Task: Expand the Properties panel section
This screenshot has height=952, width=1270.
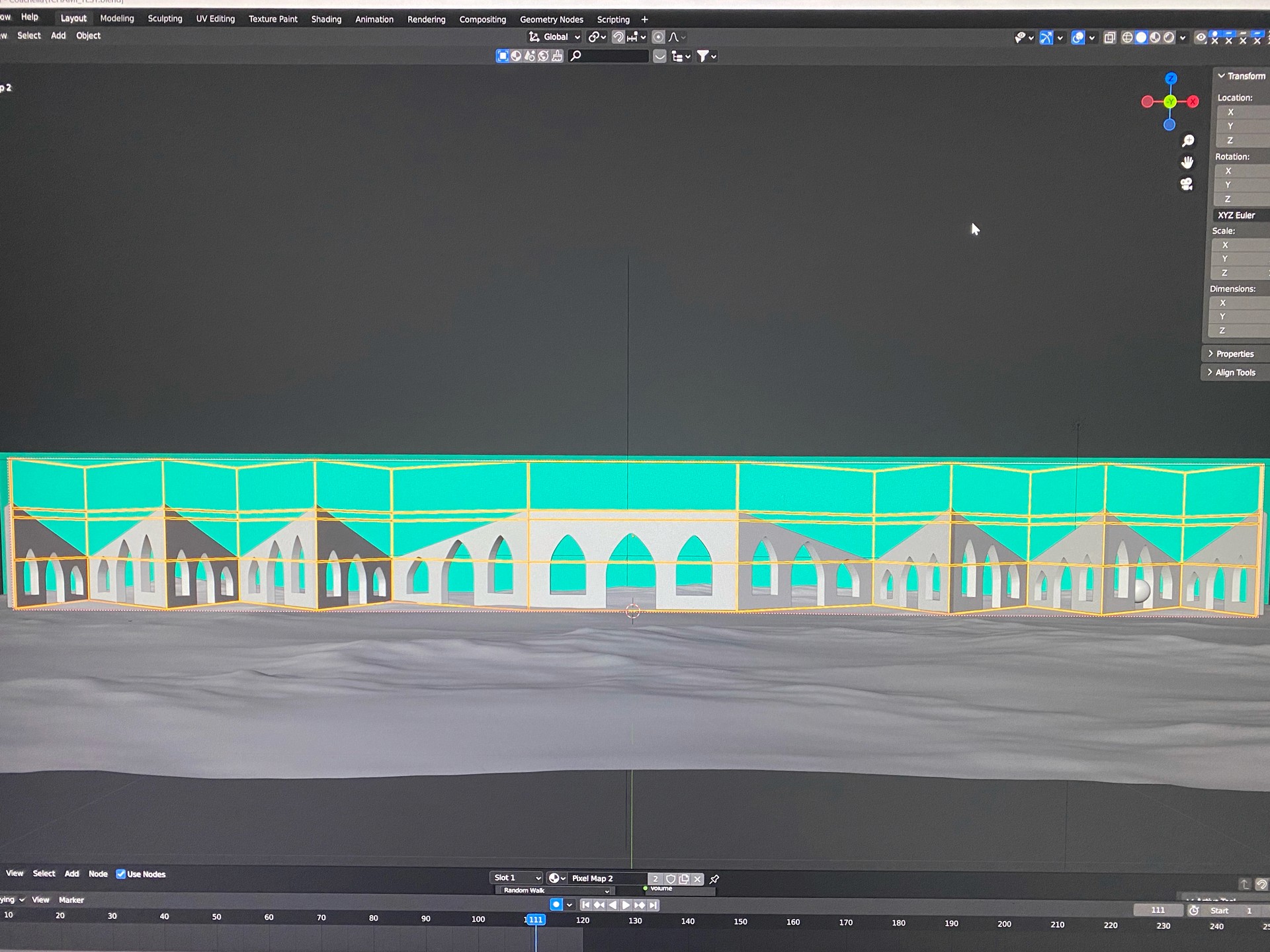Action: pos(1234,354)
